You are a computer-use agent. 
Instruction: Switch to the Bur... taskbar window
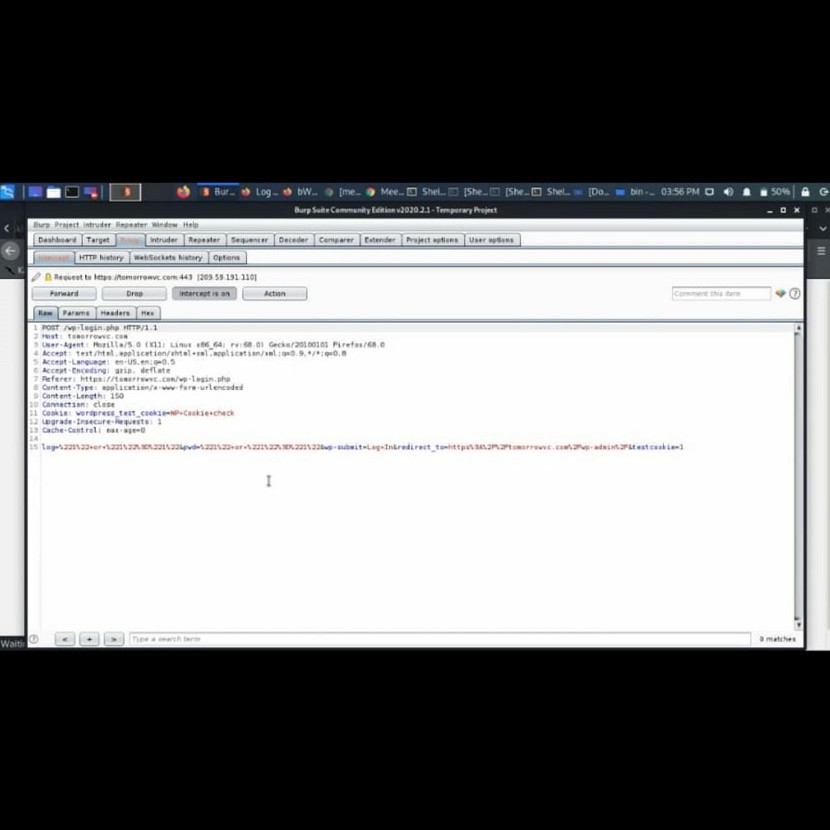coord(218,192)
